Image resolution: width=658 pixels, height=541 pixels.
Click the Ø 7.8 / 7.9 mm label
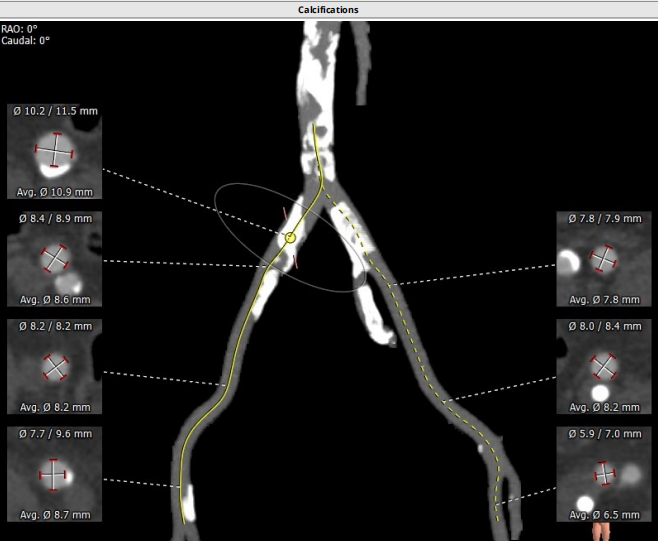click(604, 218)
